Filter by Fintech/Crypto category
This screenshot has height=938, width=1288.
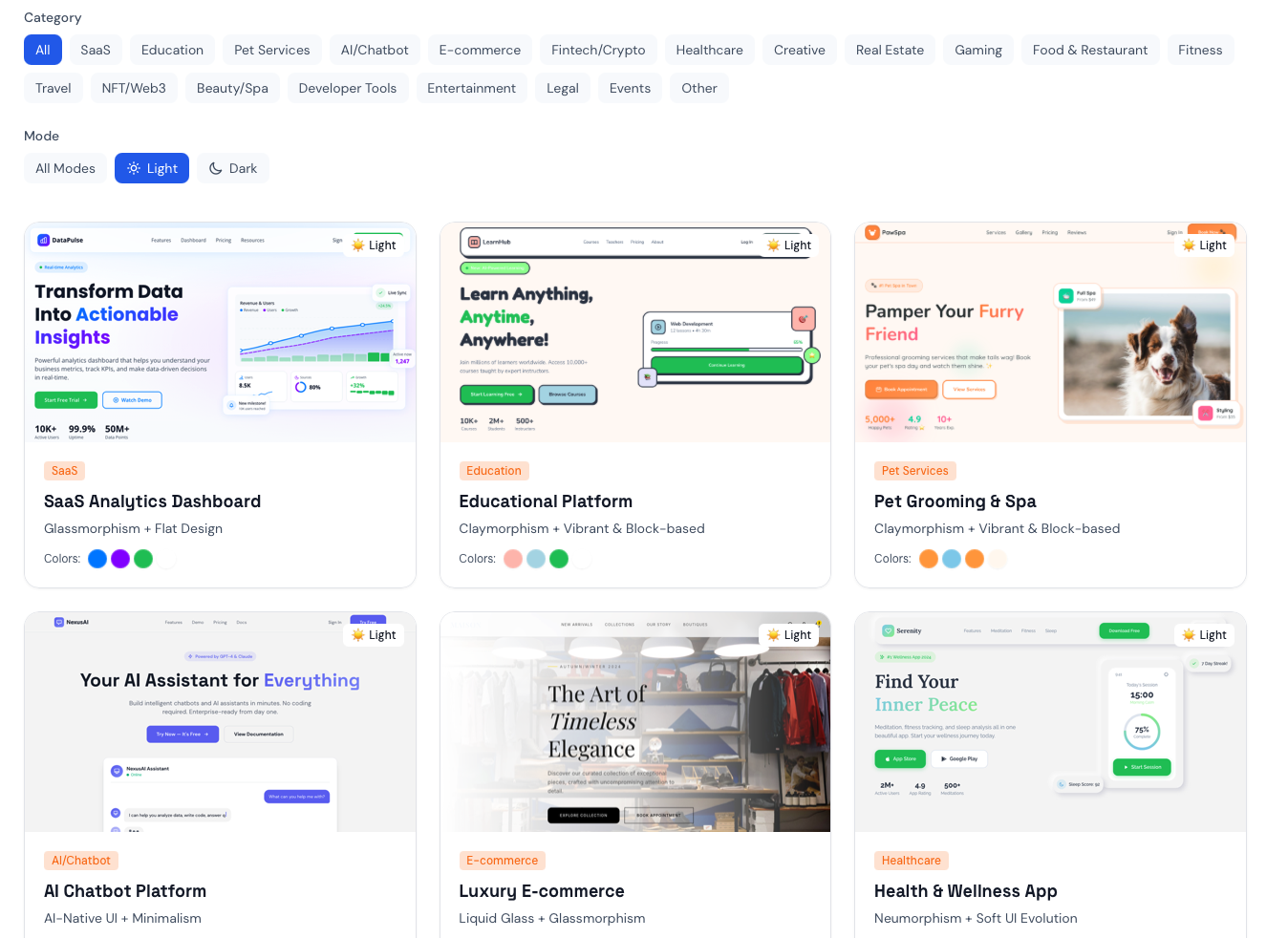pos(598,50)
